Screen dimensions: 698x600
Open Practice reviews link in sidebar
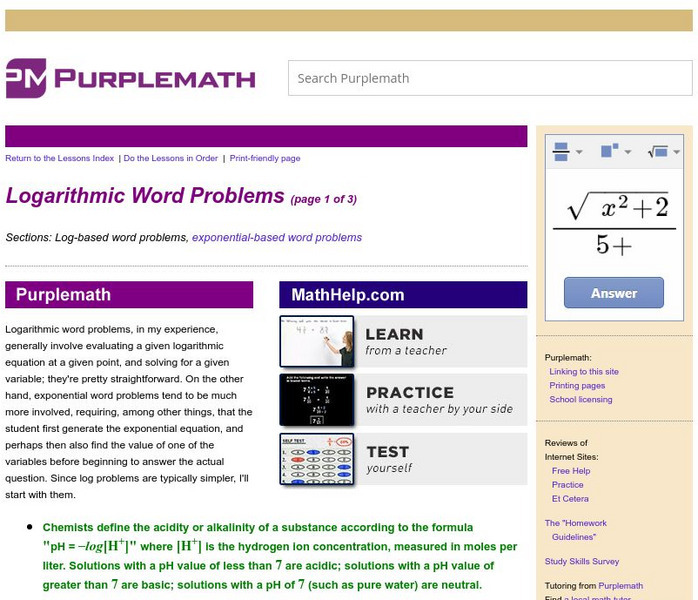[568, 485]
